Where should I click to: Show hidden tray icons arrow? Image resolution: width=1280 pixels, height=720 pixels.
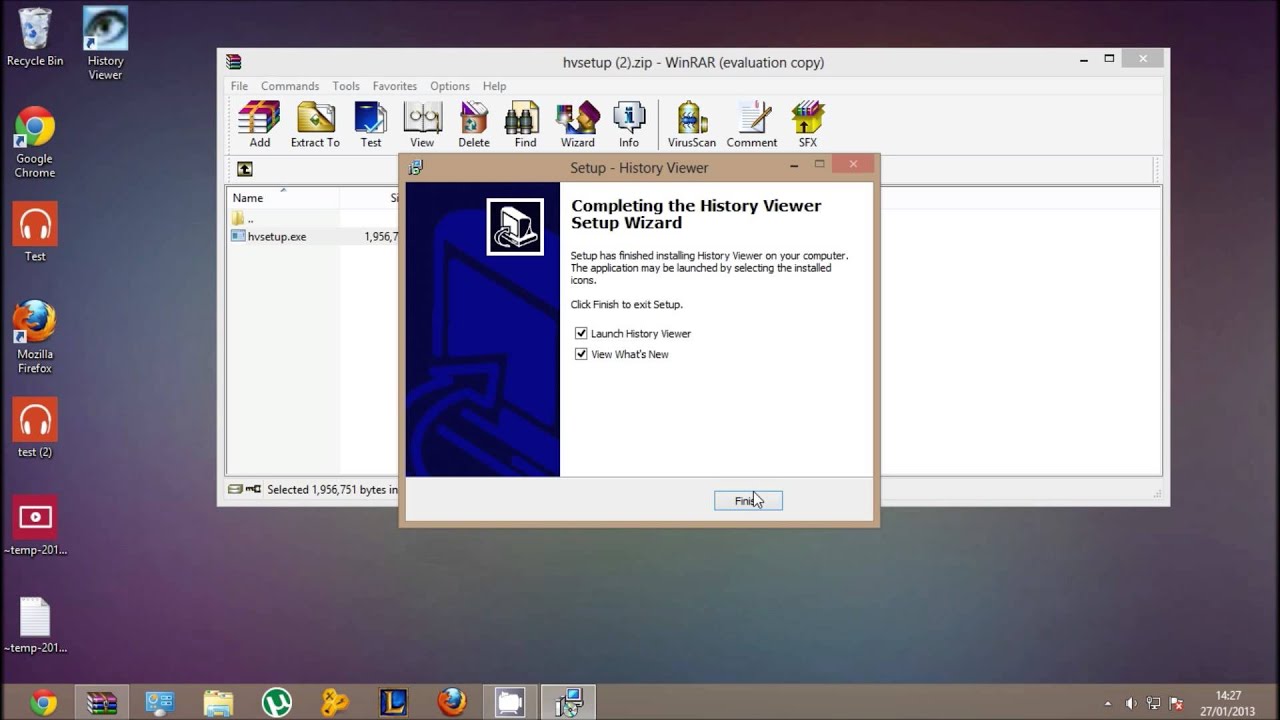(1107, 704)
